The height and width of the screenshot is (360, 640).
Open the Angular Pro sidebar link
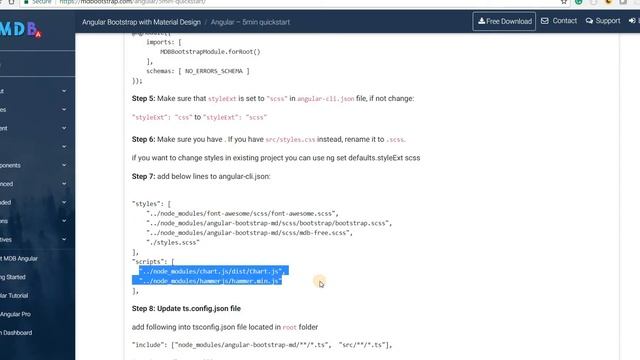pyautogui.click(x=16, y=314)
